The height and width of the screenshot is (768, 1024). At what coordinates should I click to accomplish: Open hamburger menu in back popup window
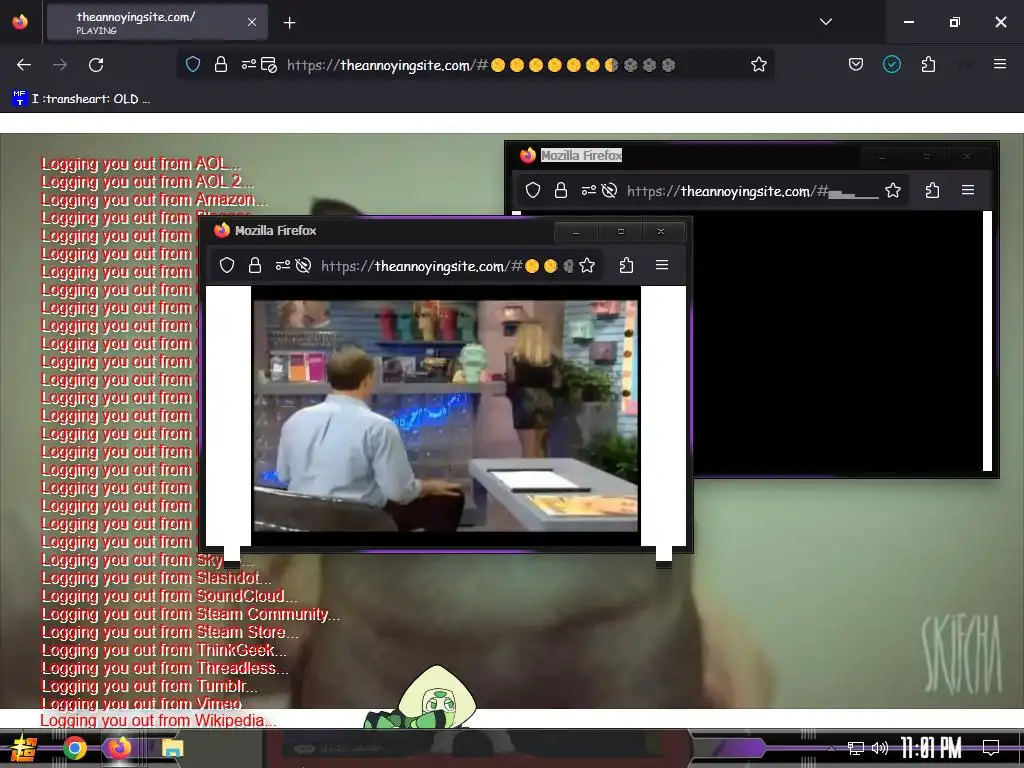[x=968, y=190]
